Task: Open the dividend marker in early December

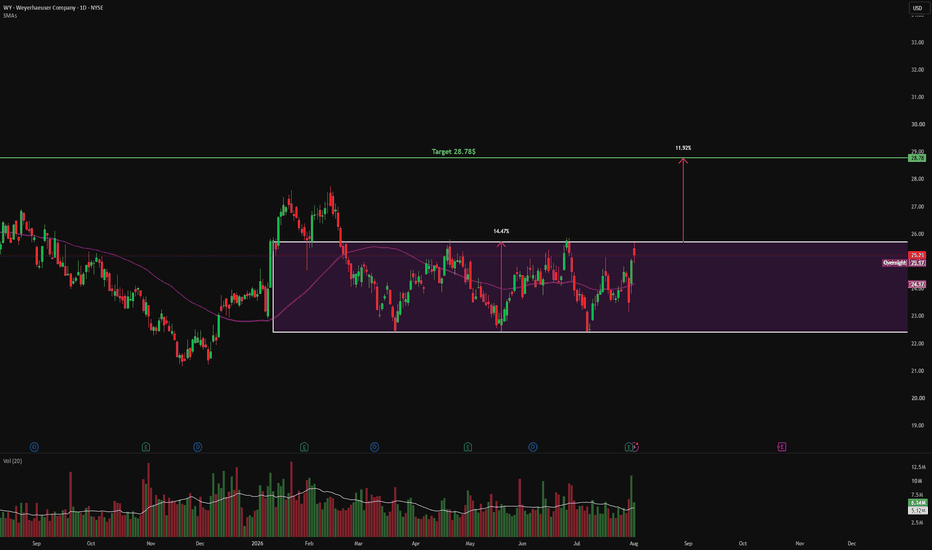Action: tap(198, 447)
